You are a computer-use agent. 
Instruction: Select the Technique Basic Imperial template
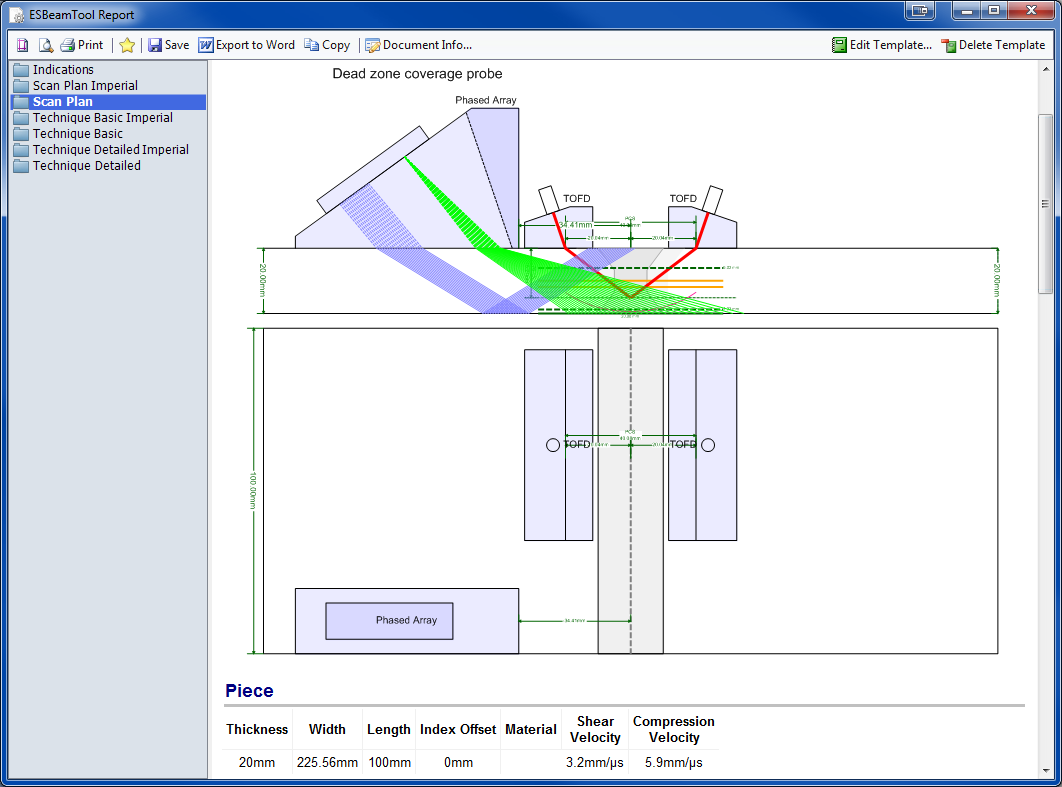[103, 118]
